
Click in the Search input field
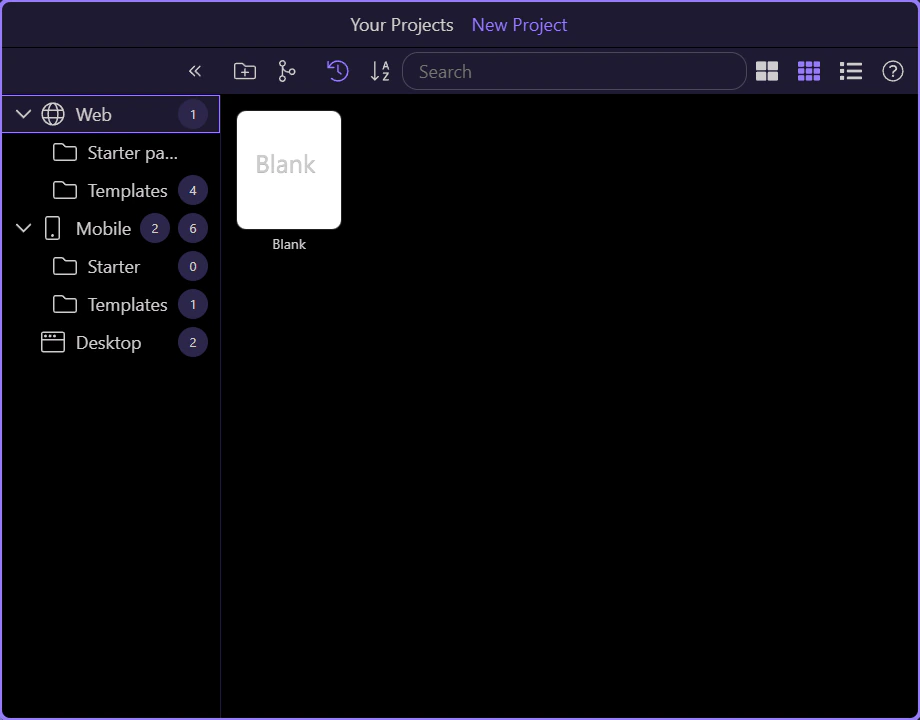tap(574, 72)
